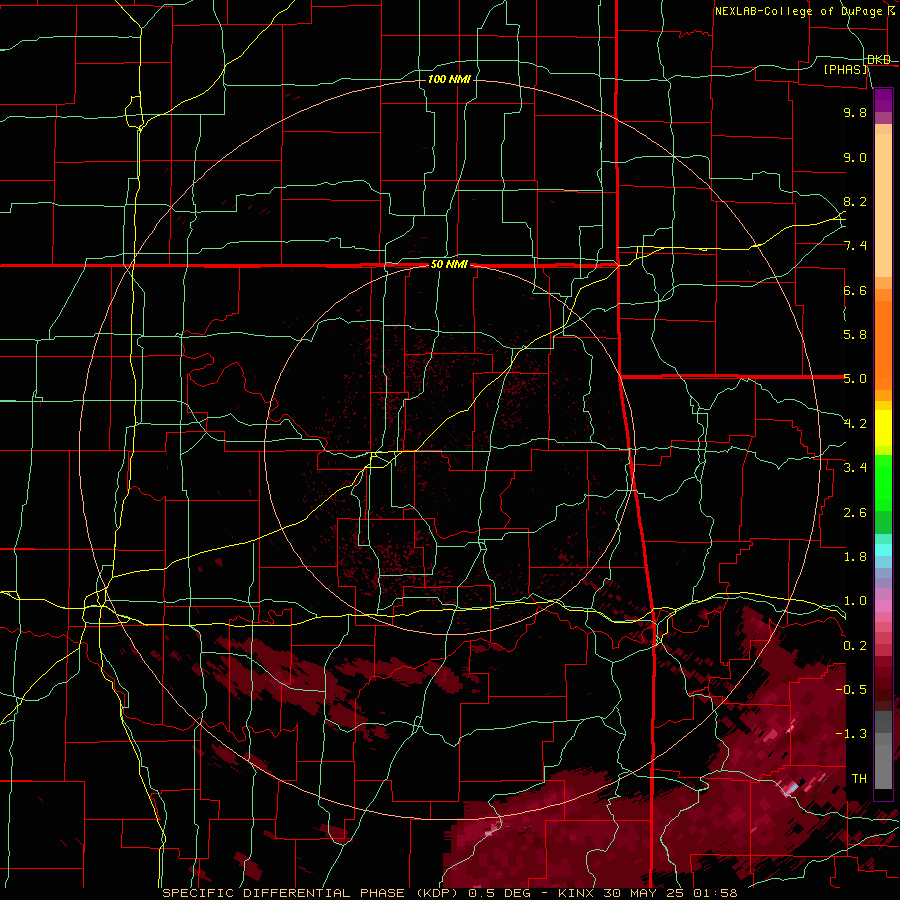The width and height of the screenshot is (900, 900).
Task: Click the 0.5 DEG elevation text
Action: click(499, 893)
